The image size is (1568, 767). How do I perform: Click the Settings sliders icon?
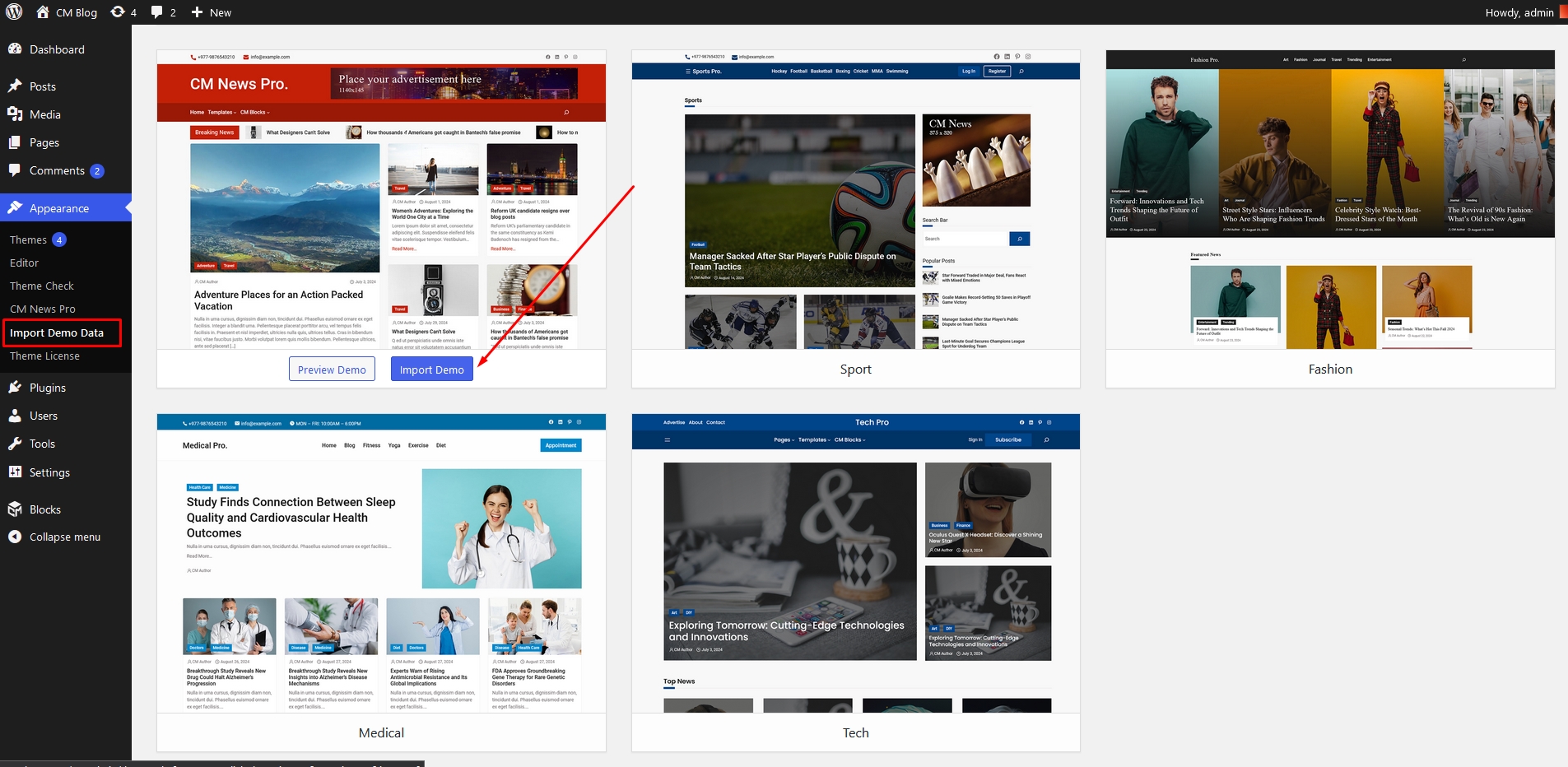[15, 472]
